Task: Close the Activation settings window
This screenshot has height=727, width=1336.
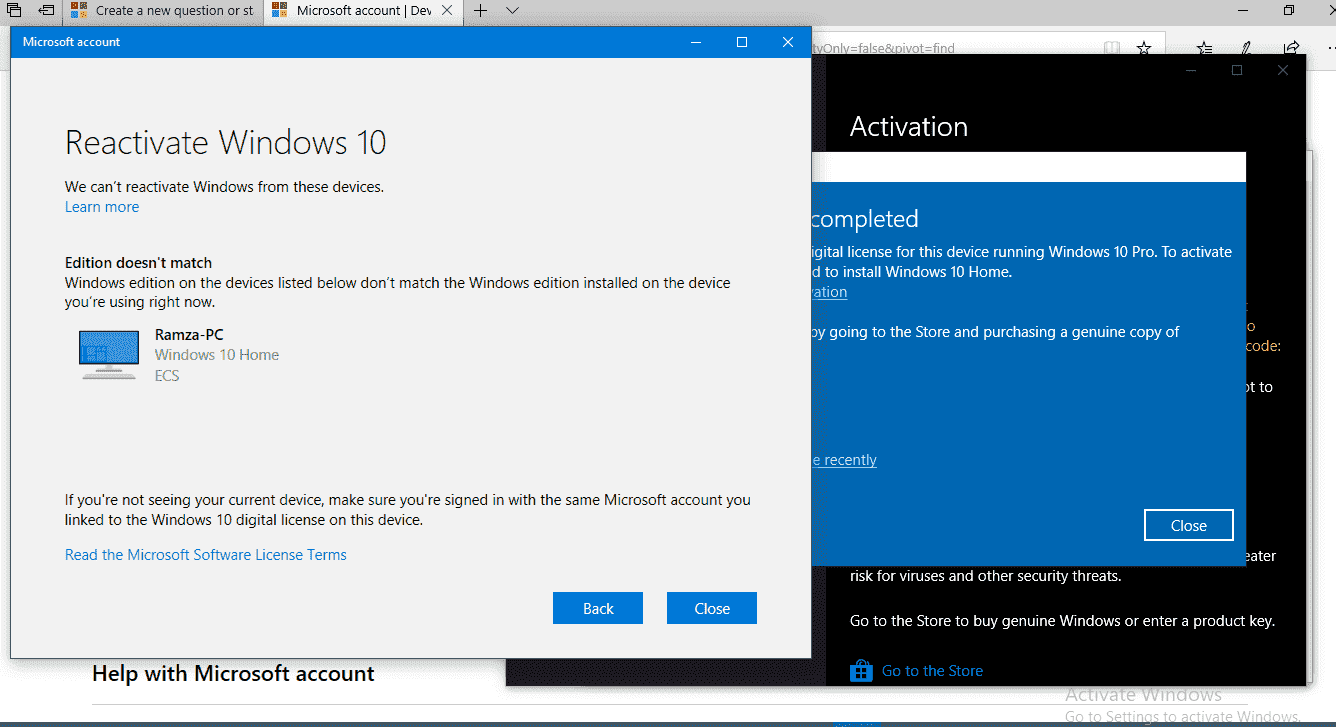Action: (x=1283, y=70)
